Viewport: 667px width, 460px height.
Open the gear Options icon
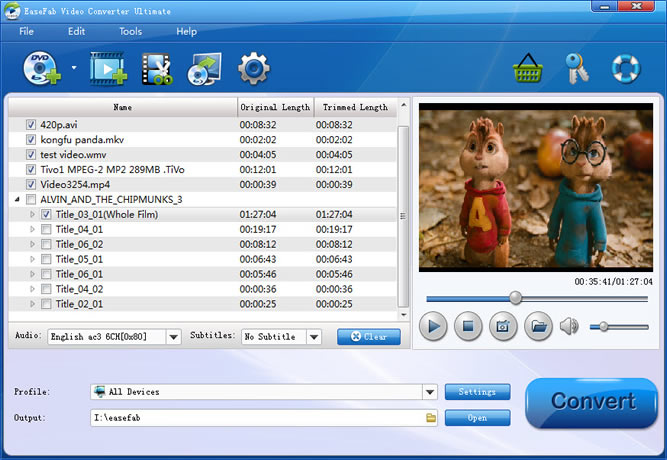(254, 68)
